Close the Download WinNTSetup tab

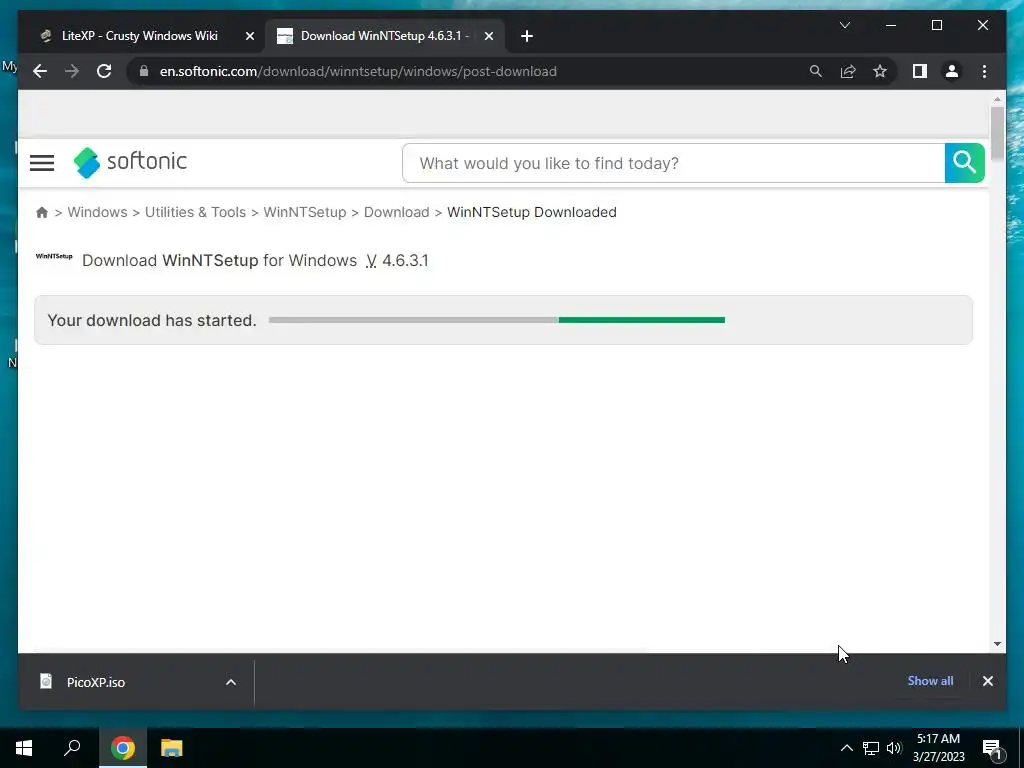488,36
